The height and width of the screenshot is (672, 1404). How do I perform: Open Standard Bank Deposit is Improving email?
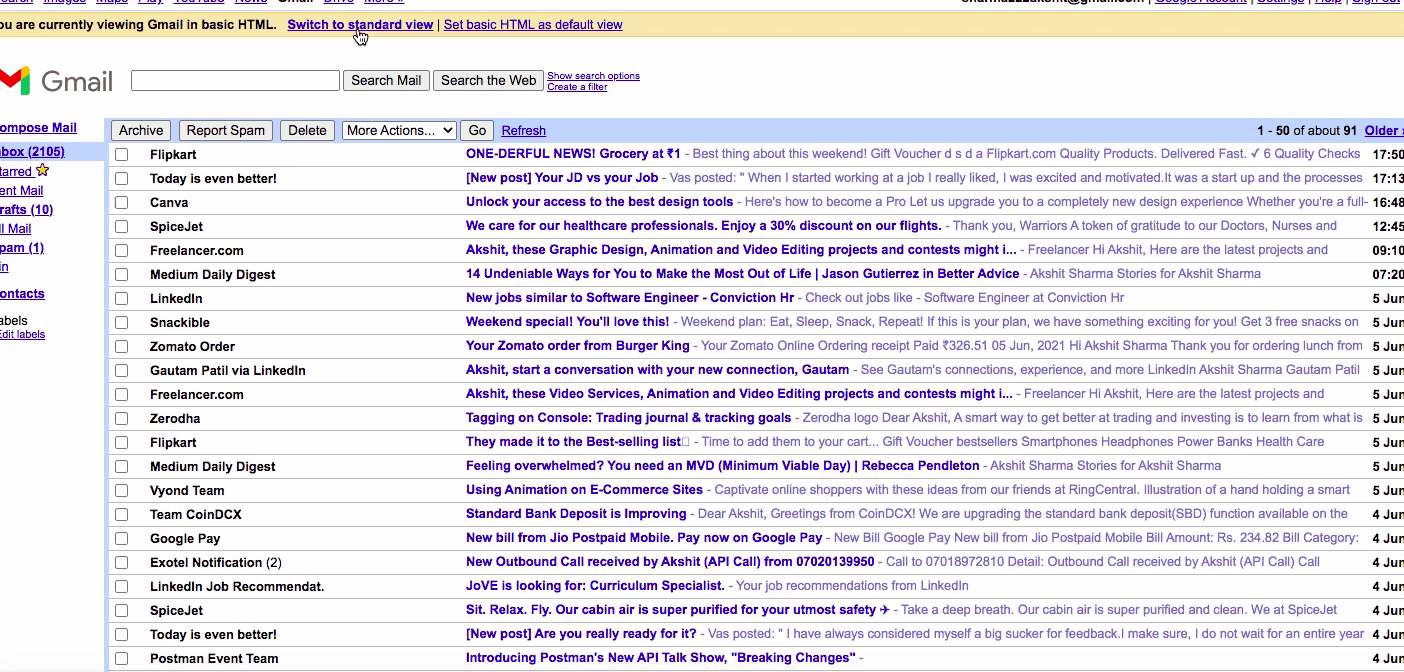(x=576, y=513)
